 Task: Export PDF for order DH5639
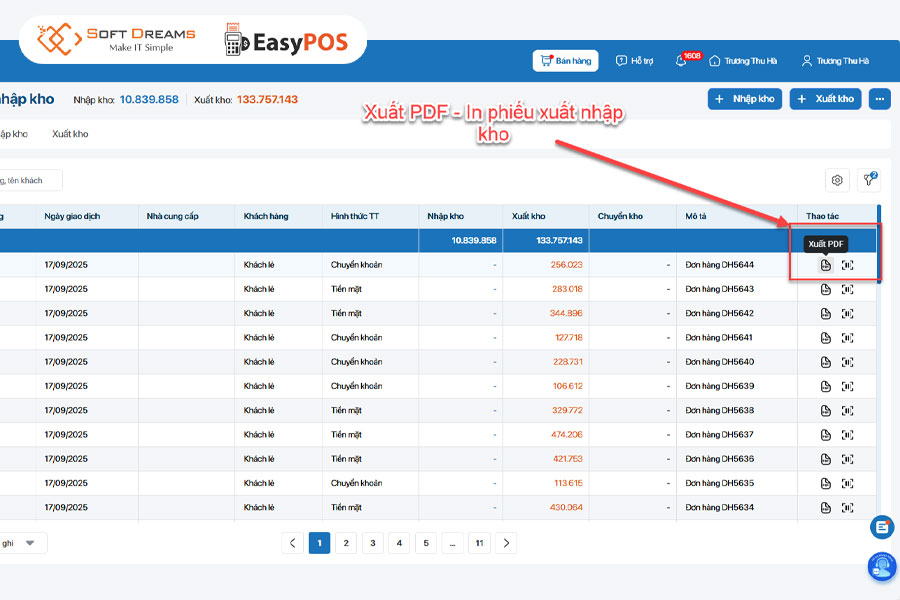(x=825, y=386)
